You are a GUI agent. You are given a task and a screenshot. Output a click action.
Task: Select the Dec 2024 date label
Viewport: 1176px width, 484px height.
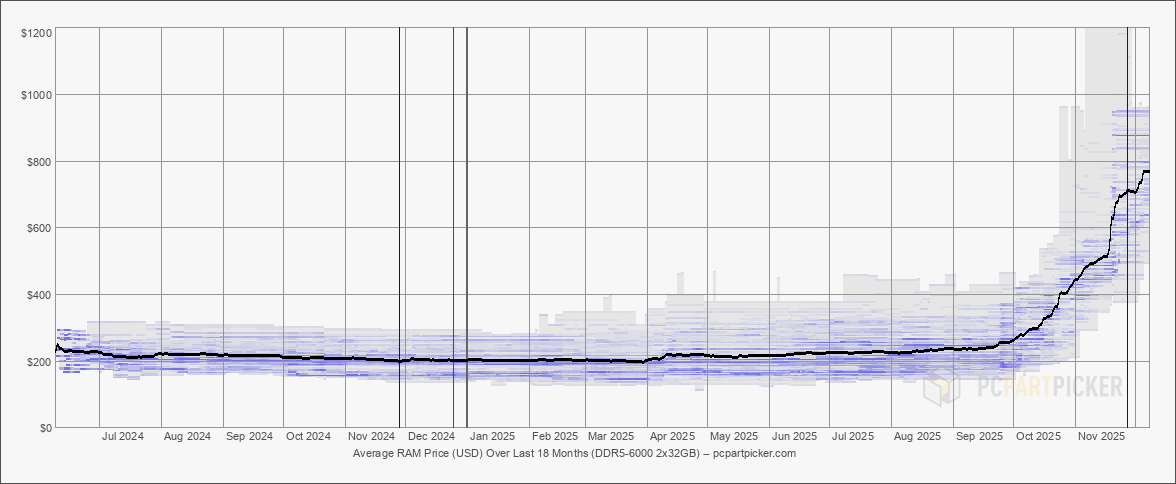point(431,436)
